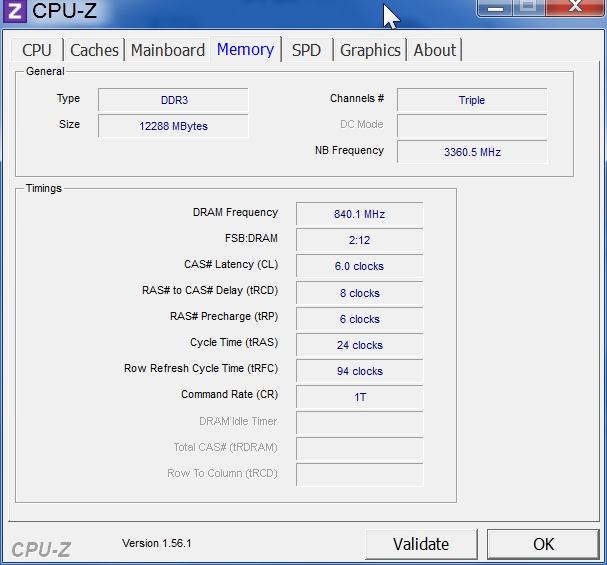Click the tRCD value 8 clocks
The image size is (607, 565).
(x=359, y=293)
